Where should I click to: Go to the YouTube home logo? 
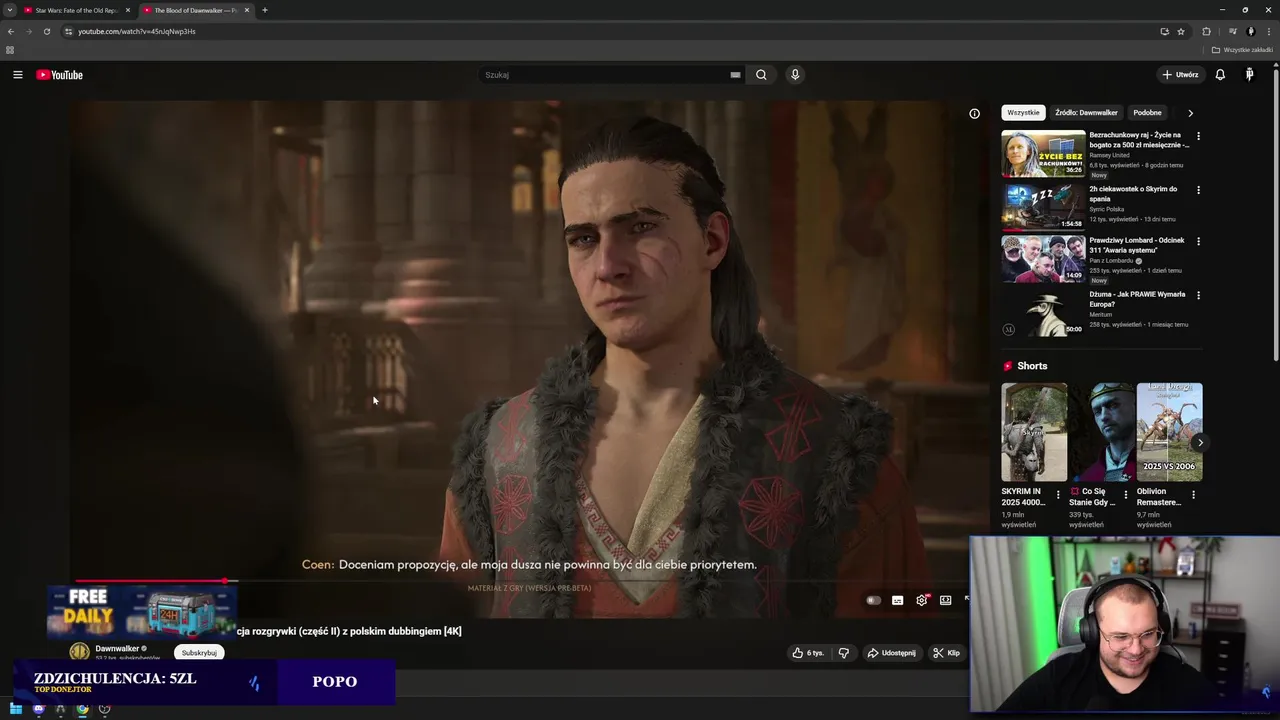(60, 75)
